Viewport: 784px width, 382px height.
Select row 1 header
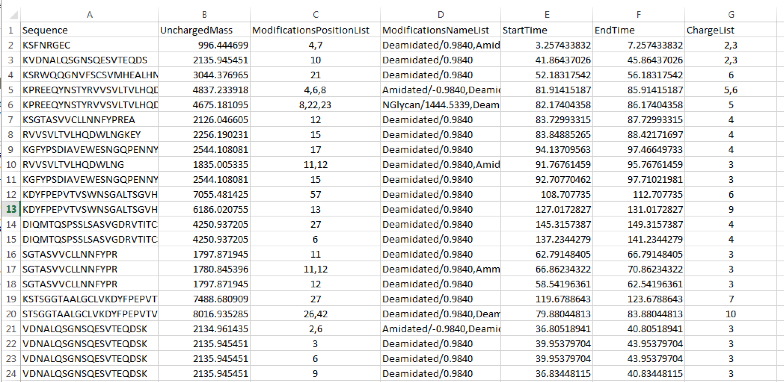[x=10, y=30]
